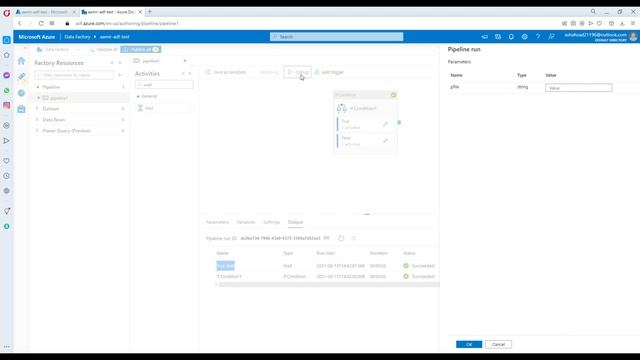
Task: Open the Data Factory home icon
Action: point(21,61)
